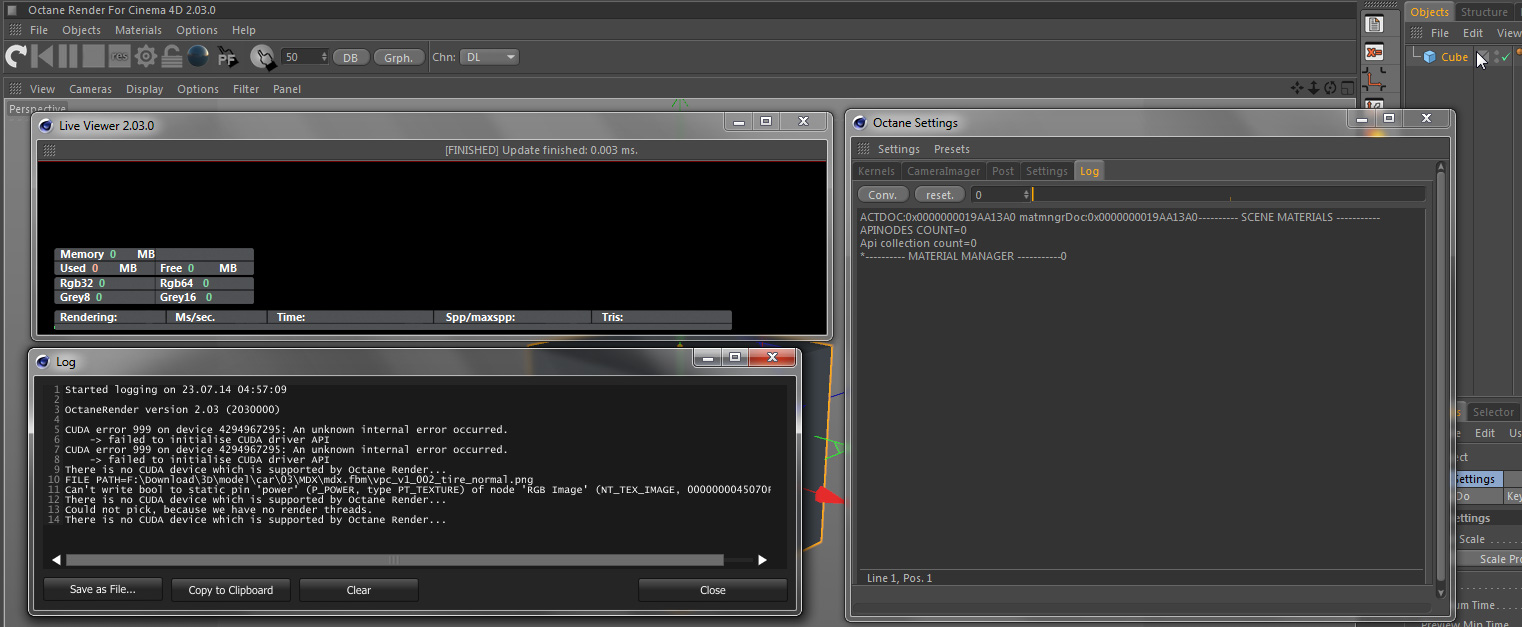Screen dimensions: 1522x627
Task: Click the Cube layer square swatch
Action: pyautogui.click(x=1483, y=57)
